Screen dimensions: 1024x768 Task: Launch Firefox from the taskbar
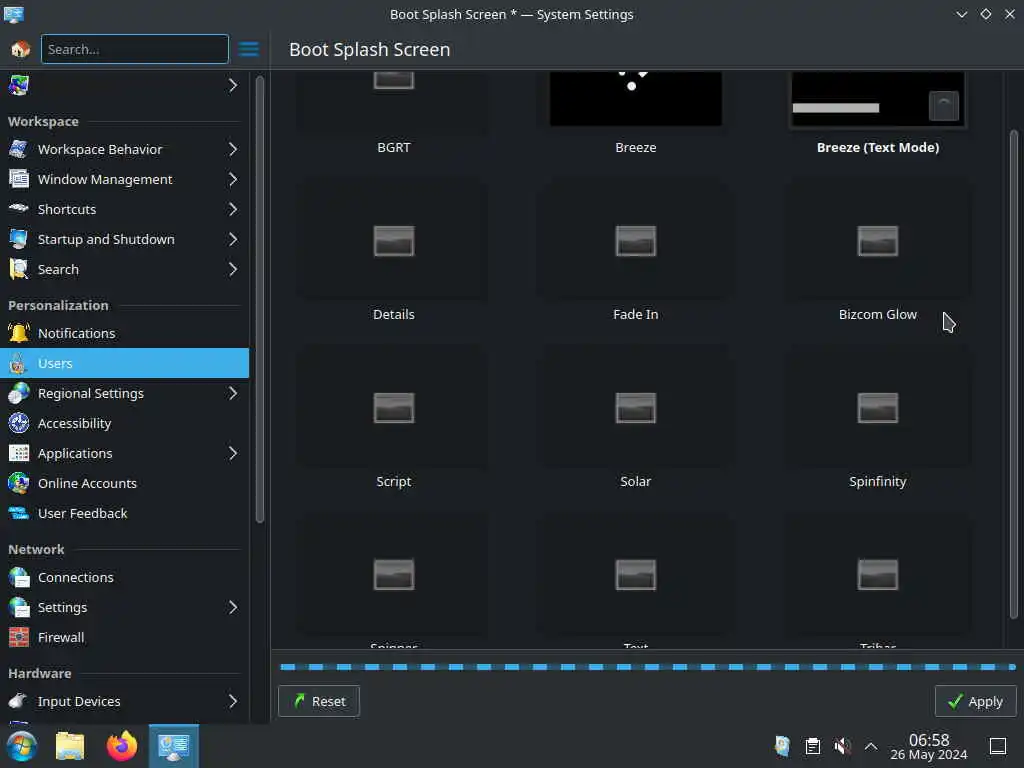(122, 746)
